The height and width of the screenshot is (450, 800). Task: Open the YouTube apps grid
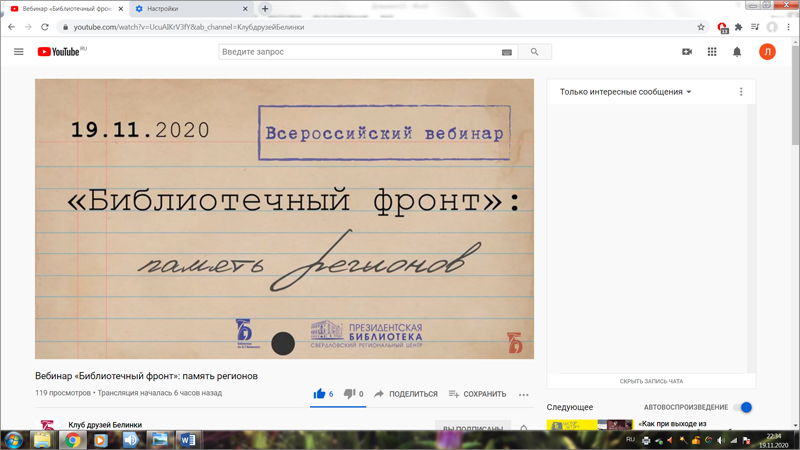pyautogui.click(x=712, y=52)
